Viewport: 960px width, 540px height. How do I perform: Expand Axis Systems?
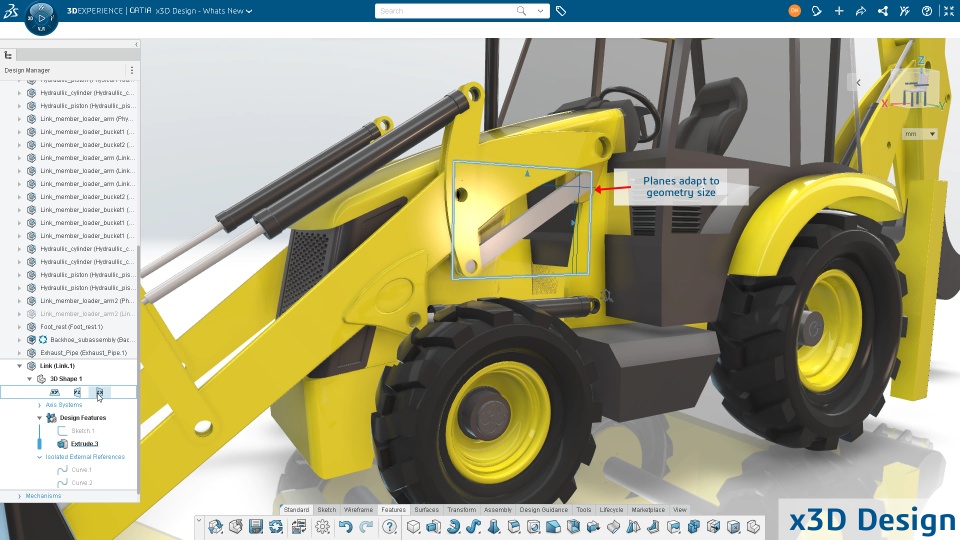point(40,405)
